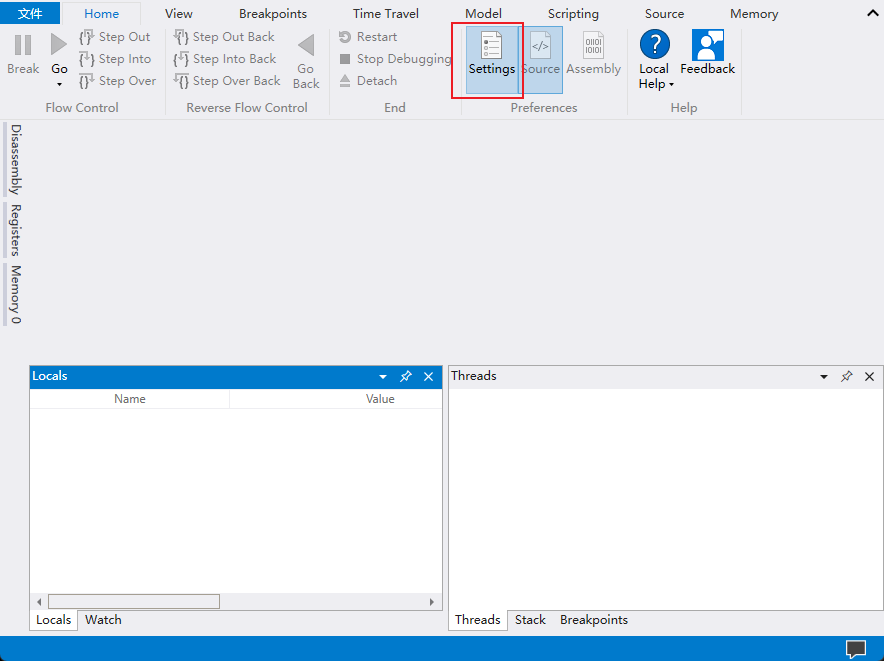This screenshot has height=661, width=884.
Task: Collapse the ribbon with the chevron
Action: (873, 14)
